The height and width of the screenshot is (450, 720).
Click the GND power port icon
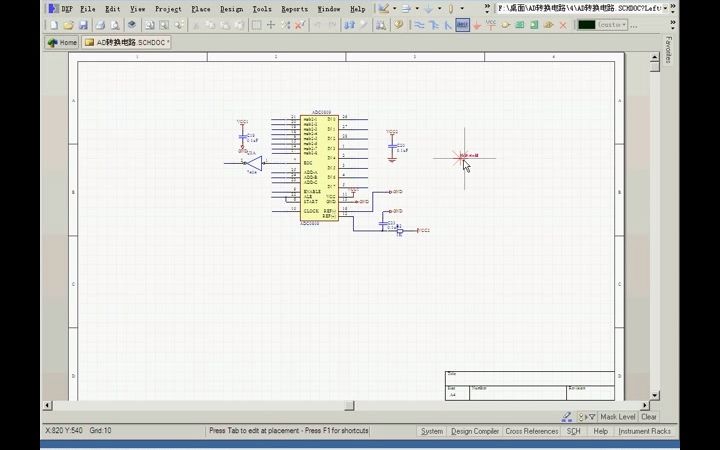pyautogui.click(x=477, y=26)
